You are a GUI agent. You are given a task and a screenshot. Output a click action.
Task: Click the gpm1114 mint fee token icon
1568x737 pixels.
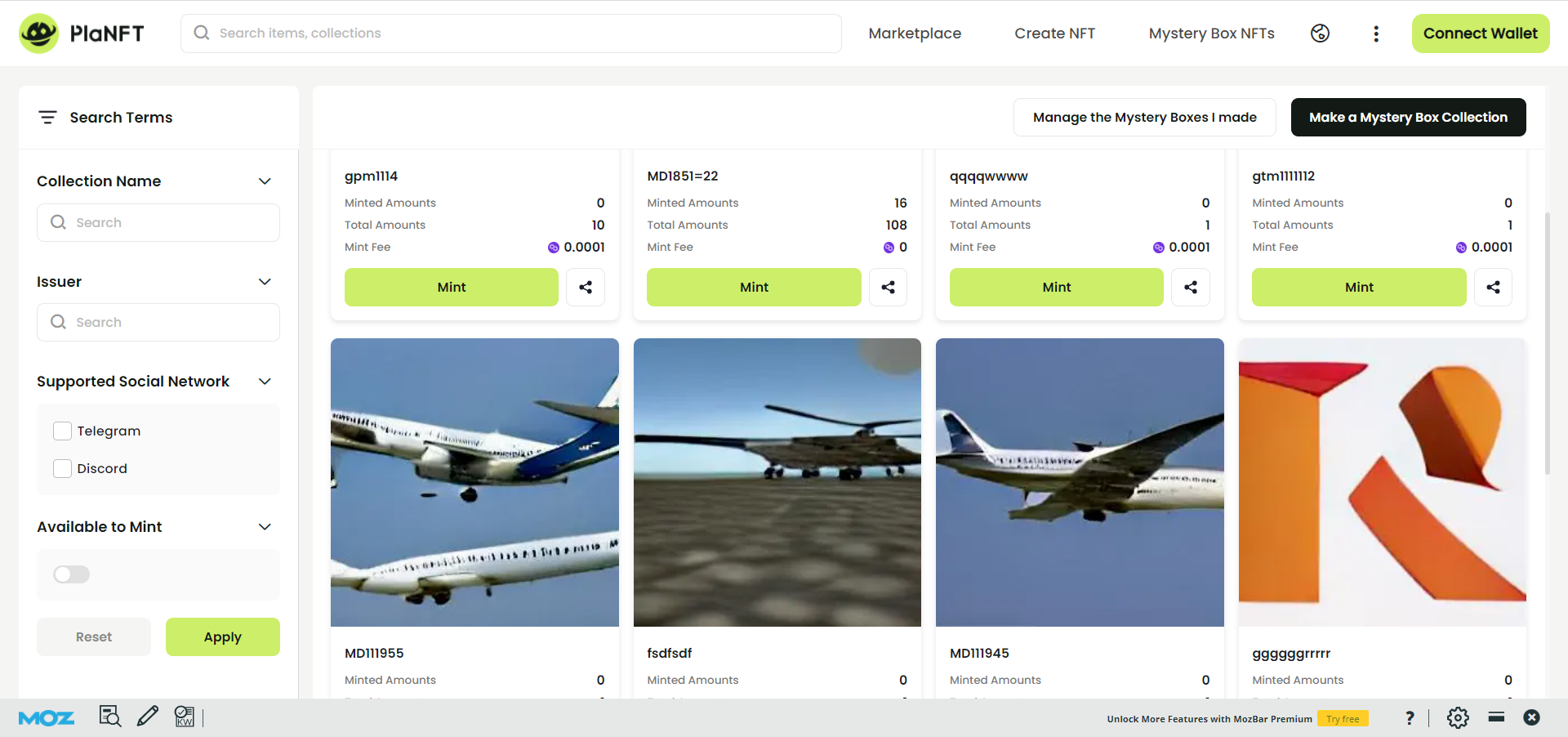(x=554, y=248)
